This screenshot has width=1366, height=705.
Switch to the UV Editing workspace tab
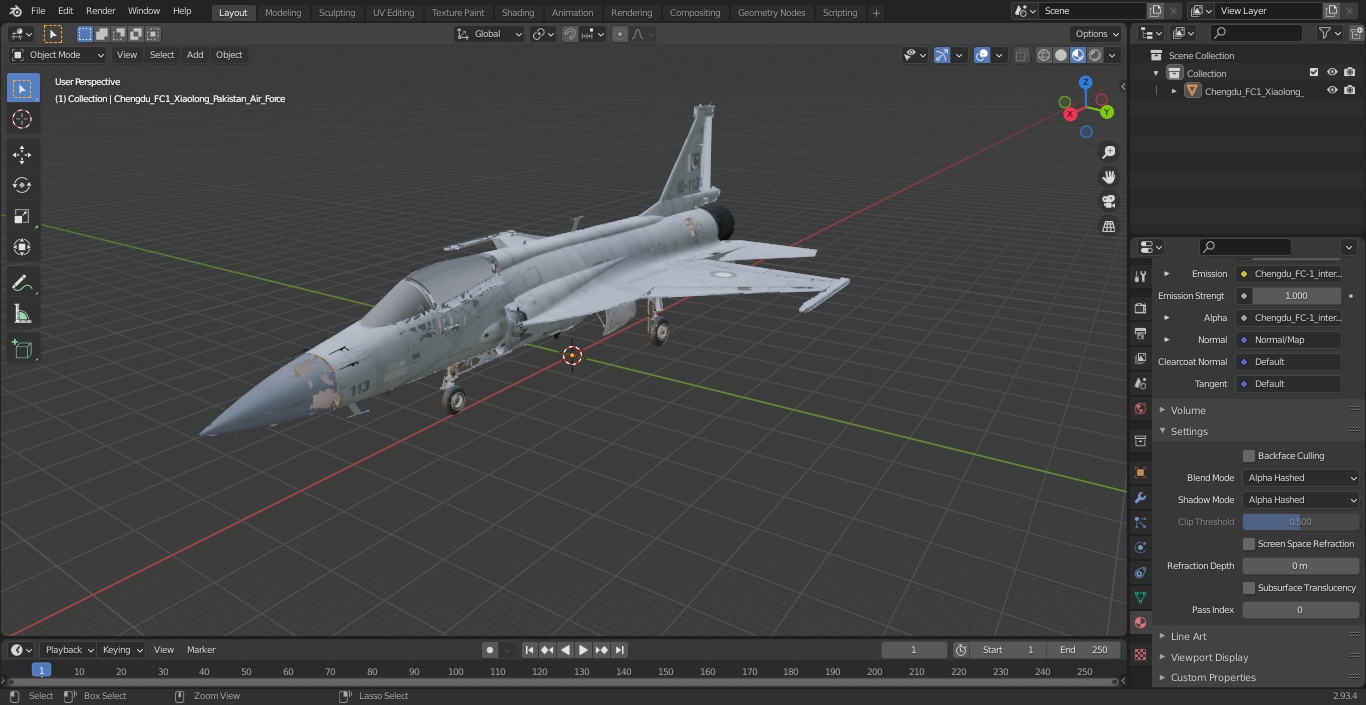(x=393, y=12)
